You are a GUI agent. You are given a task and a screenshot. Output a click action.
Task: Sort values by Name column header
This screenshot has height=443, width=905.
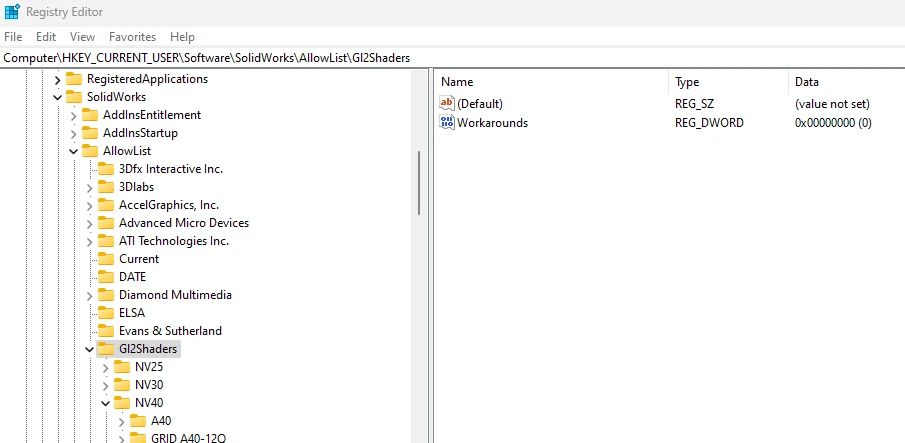pos(457,82)
